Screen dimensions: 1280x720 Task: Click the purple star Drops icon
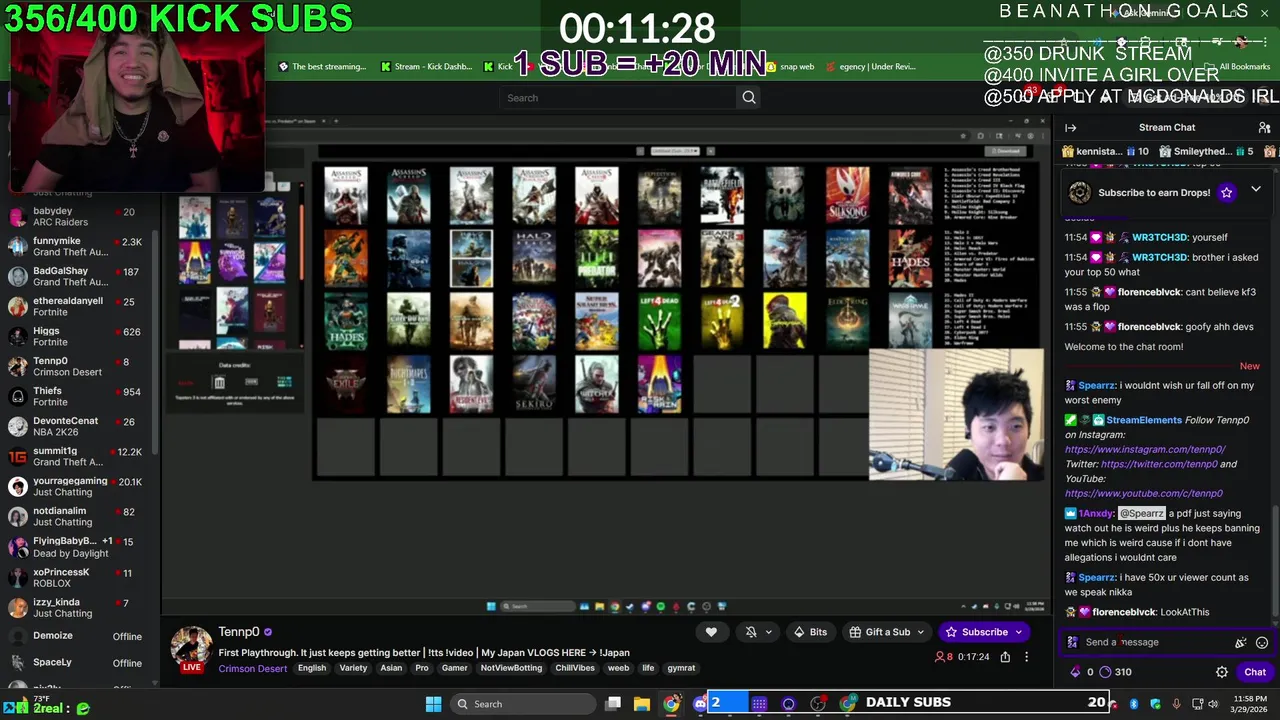(1226, 192)
